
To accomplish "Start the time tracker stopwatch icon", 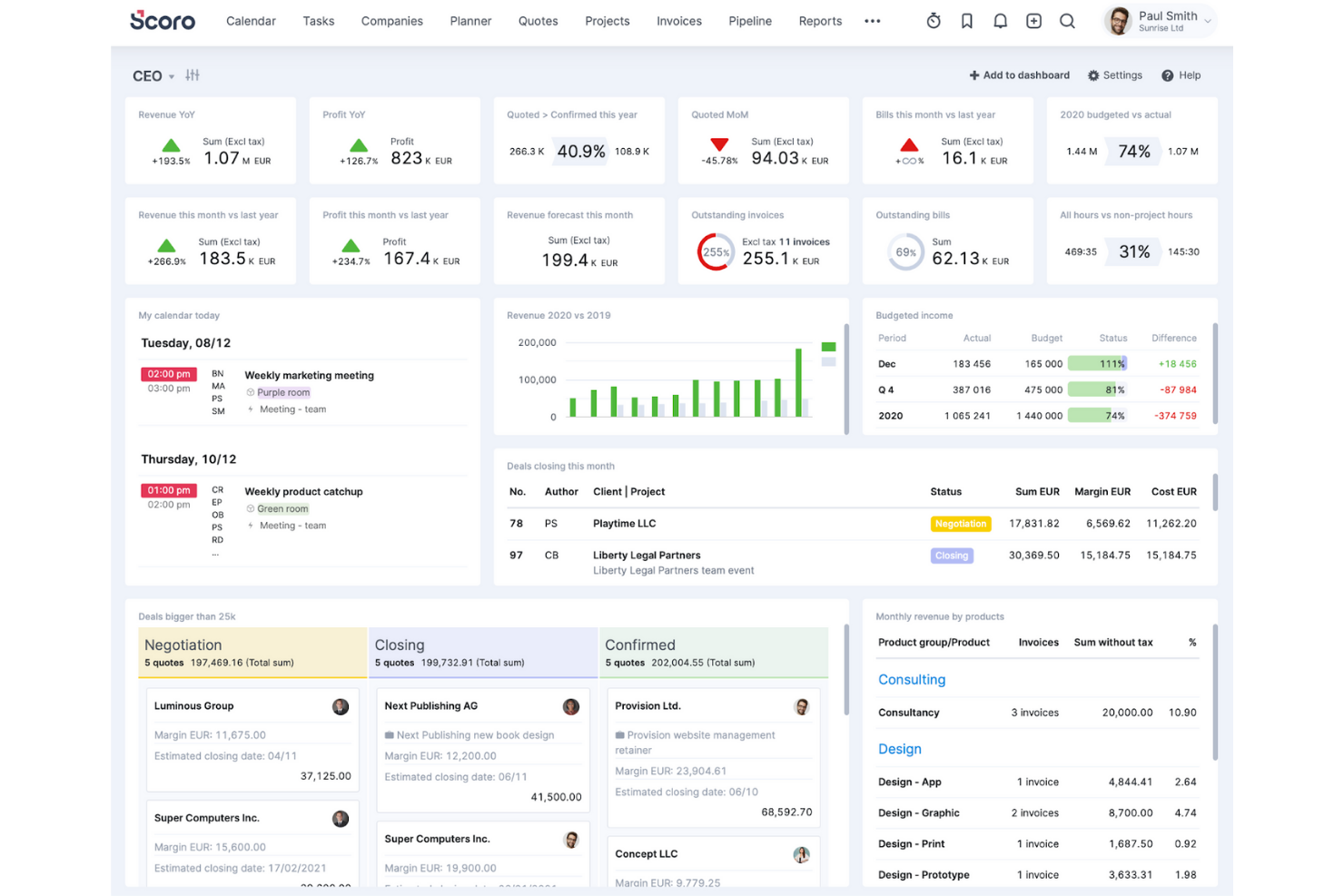I will pyautogui.click(x=934, y=20).
